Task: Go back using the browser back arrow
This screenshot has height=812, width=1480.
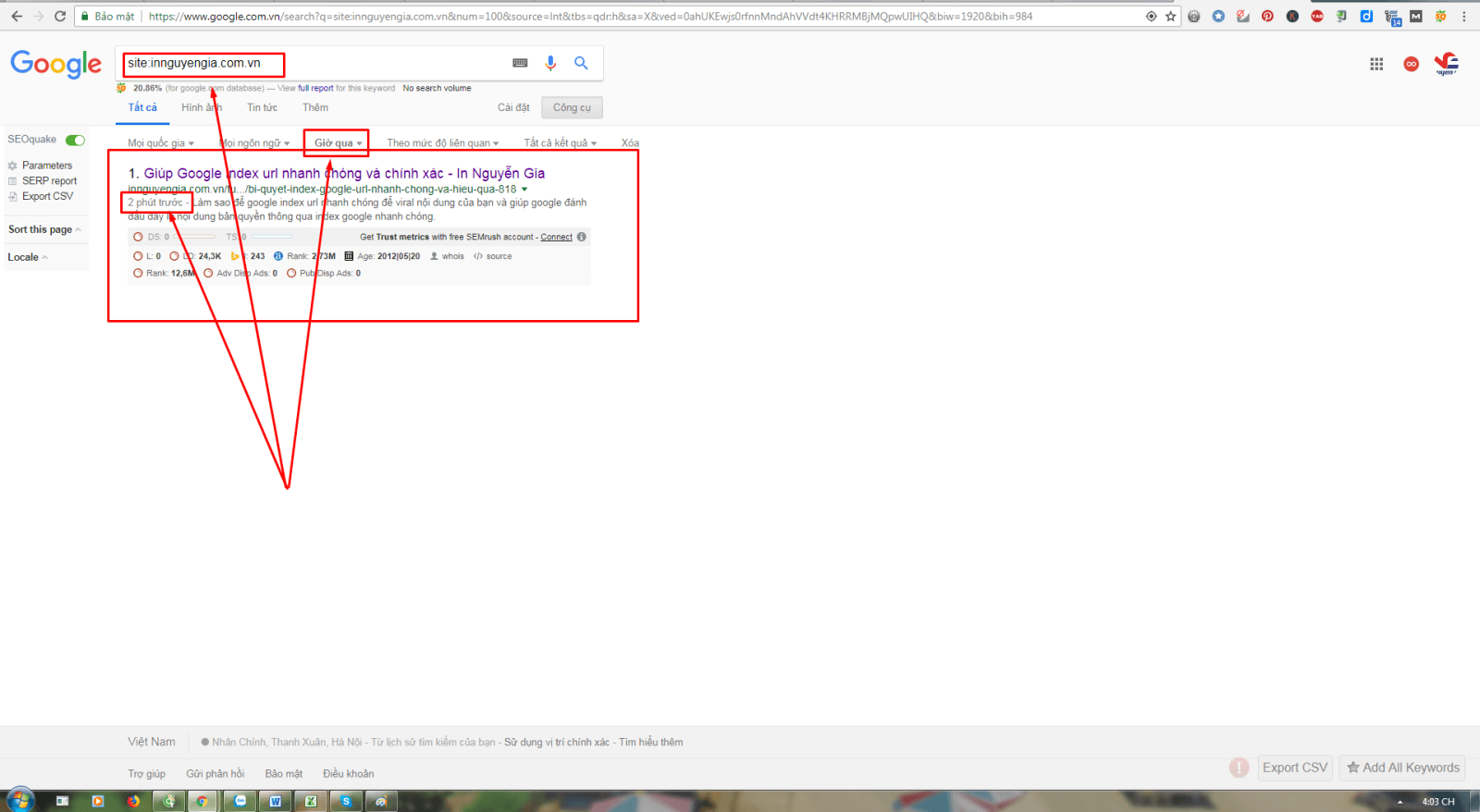Action: (x=17, y=16)
